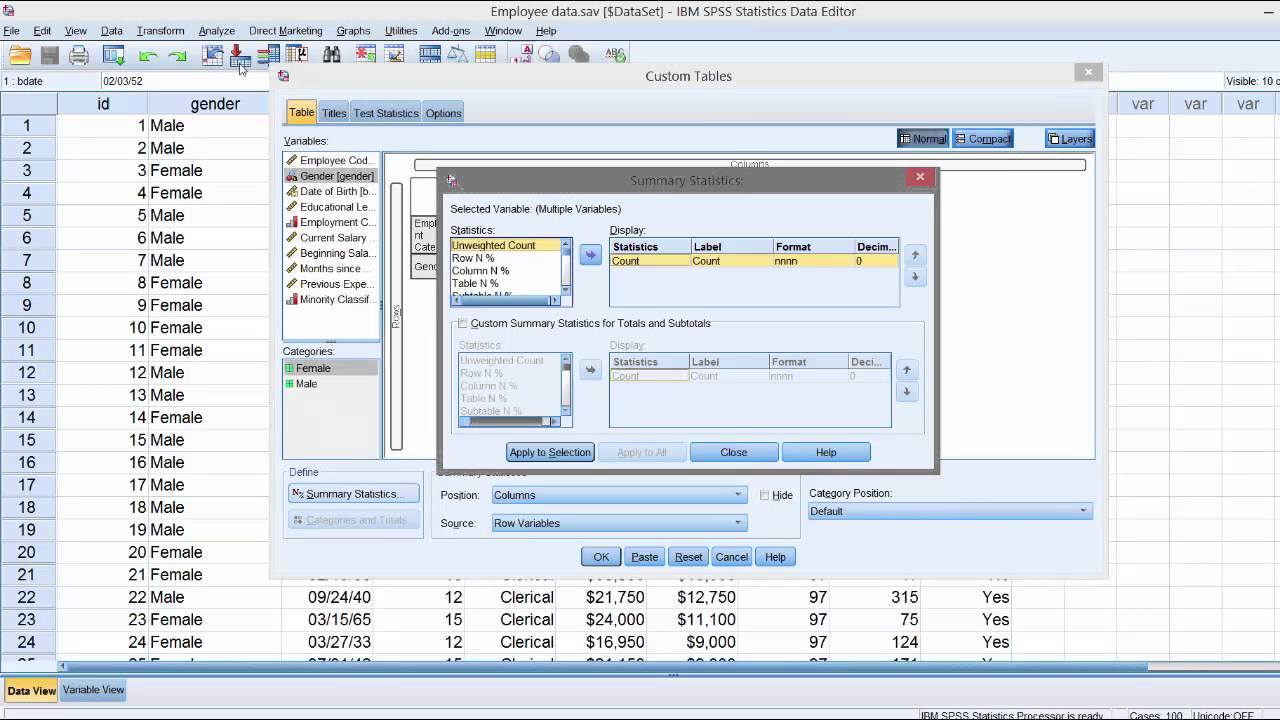Switch to Titles tab in Custom Tables

coord(334,113)
